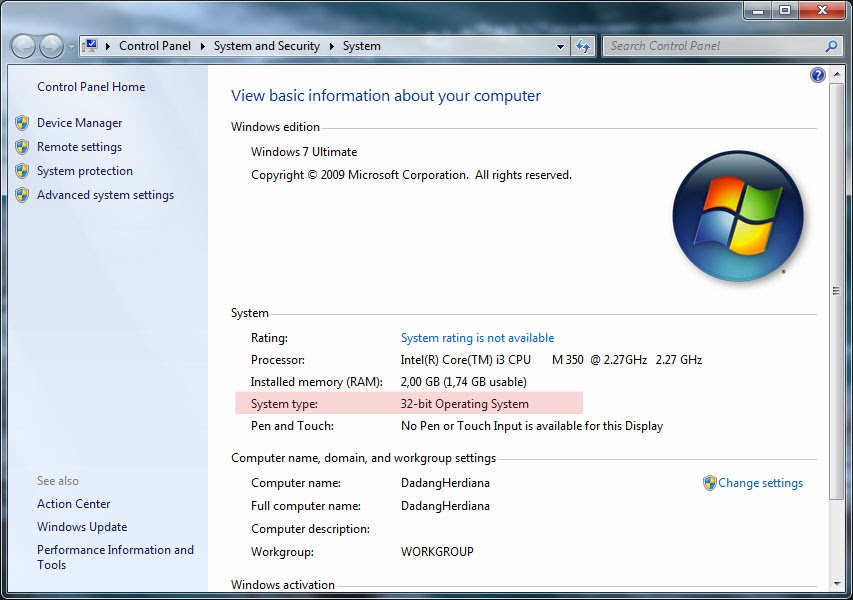
Task: Click shield icon beside System protection
Action: coord(22,171)
